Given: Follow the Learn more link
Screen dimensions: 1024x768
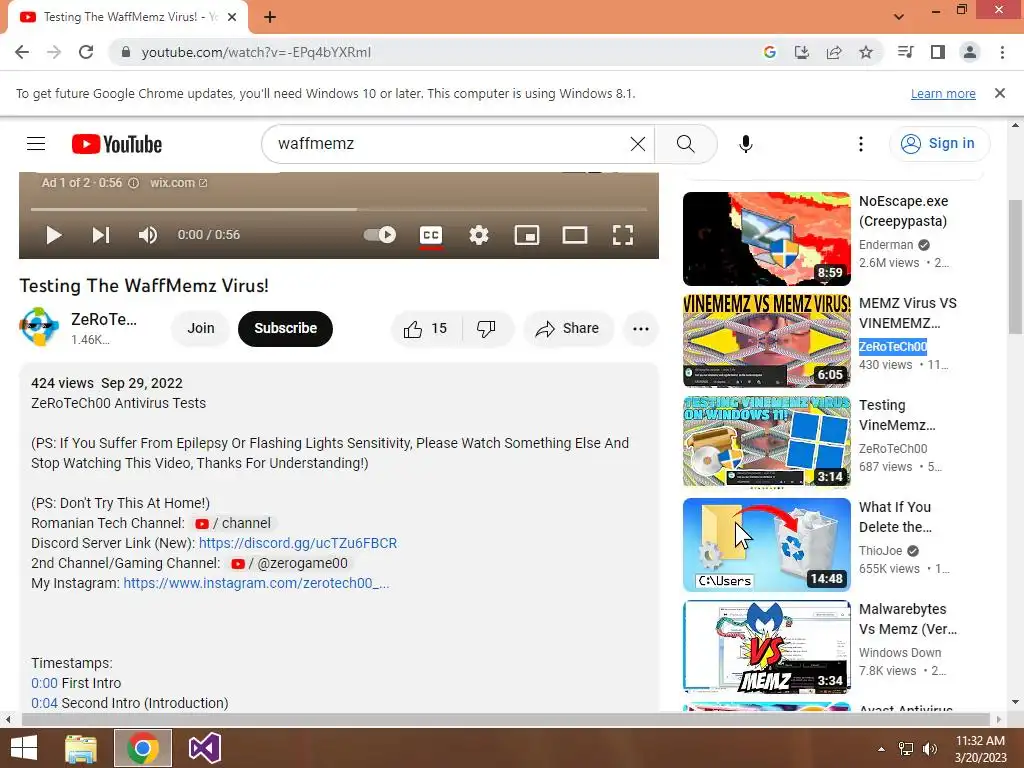Looking at the screenshot, I should click(x=943, y=93).
